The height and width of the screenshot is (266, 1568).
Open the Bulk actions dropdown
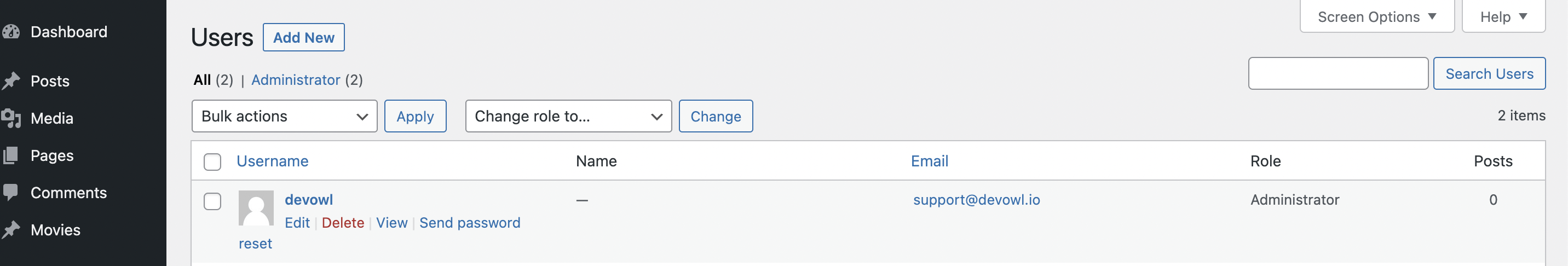pyautogui.click(x=284, y=116)
